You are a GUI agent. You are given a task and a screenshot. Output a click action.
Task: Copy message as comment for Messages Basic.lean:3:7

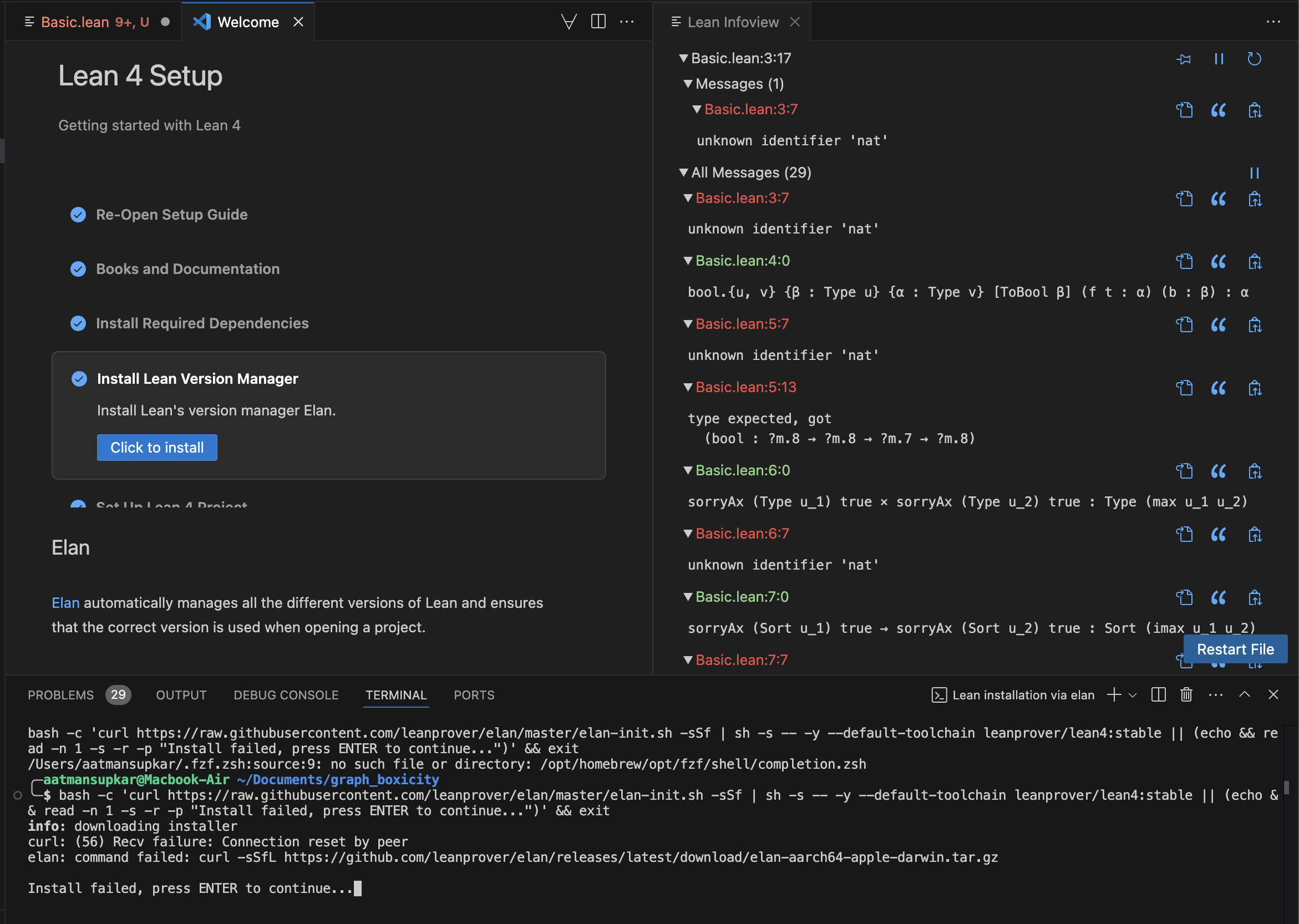point(1218,110)
